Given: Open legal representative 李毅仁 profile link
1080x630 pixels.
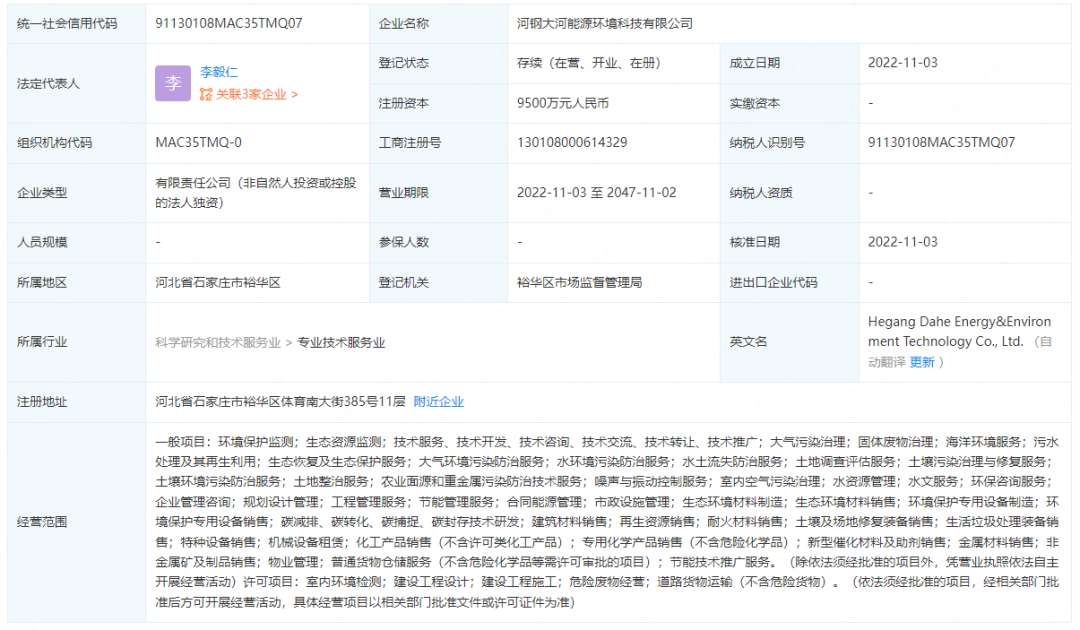Looking at the screenshot, I should click(219, 72).
